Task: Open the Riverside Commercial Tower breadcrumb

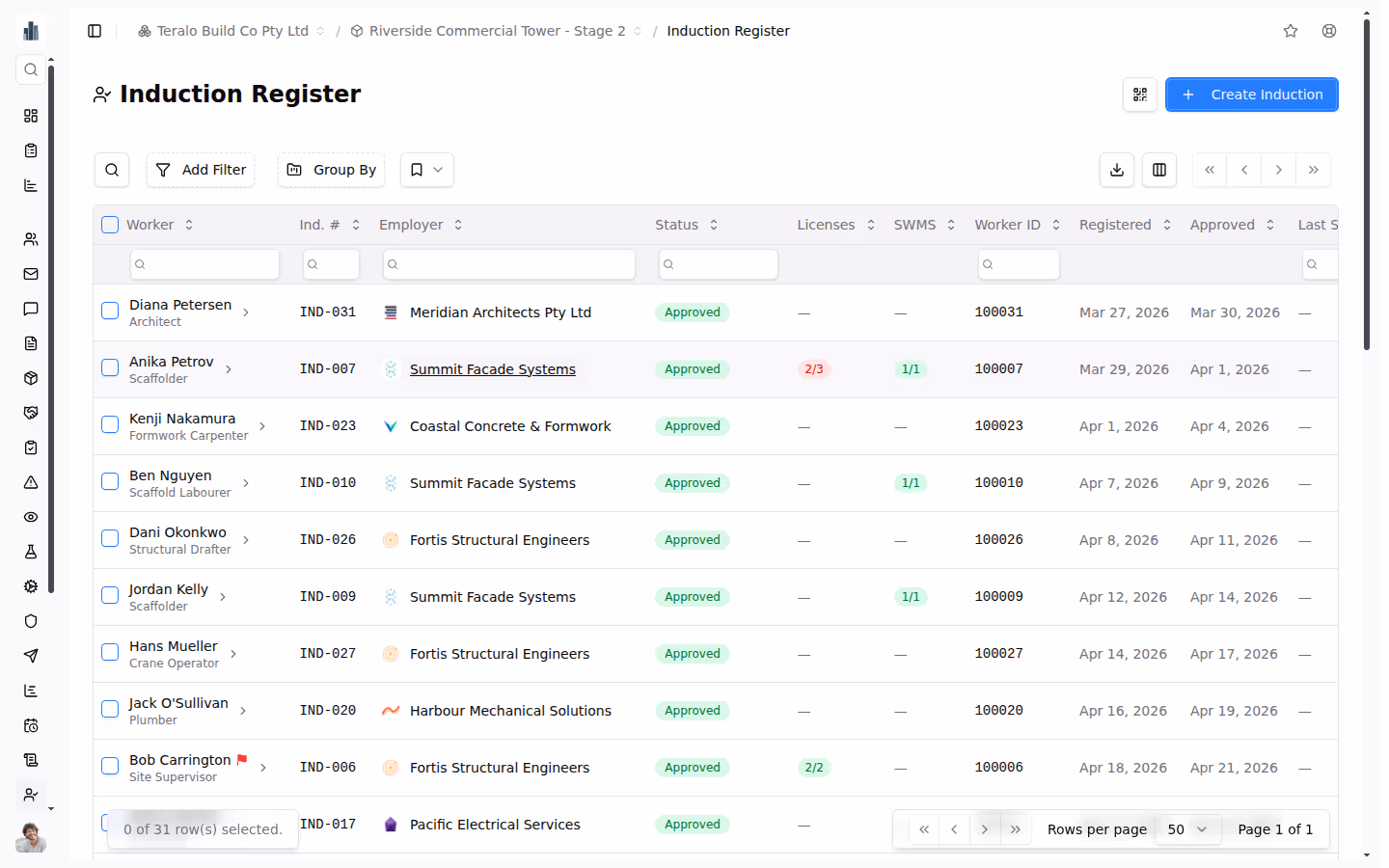Action: (x=496, y=31)
